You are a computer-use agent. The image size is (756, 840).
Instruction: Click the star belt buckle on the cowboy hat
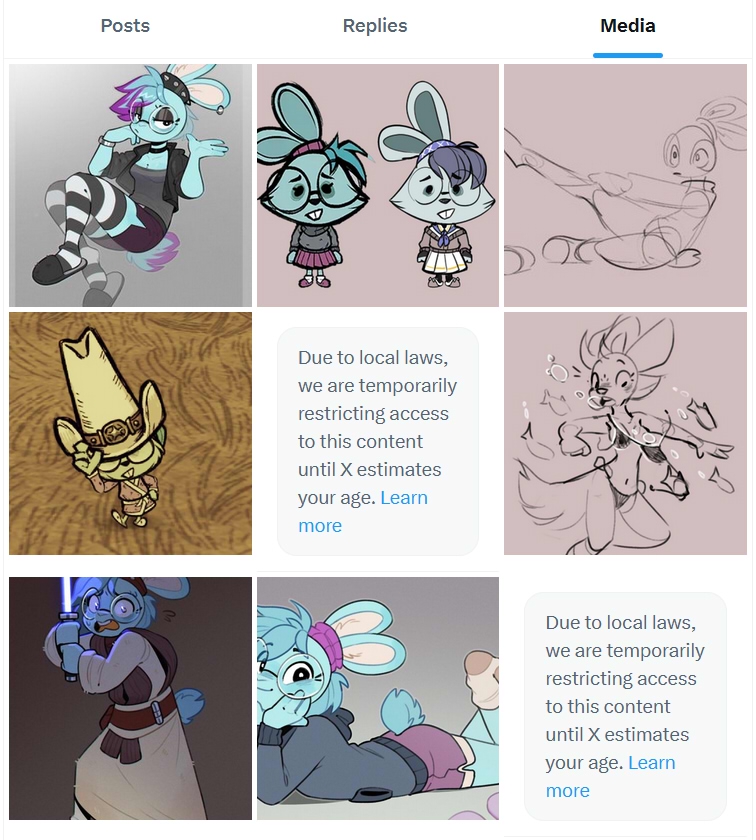point(114,431)
